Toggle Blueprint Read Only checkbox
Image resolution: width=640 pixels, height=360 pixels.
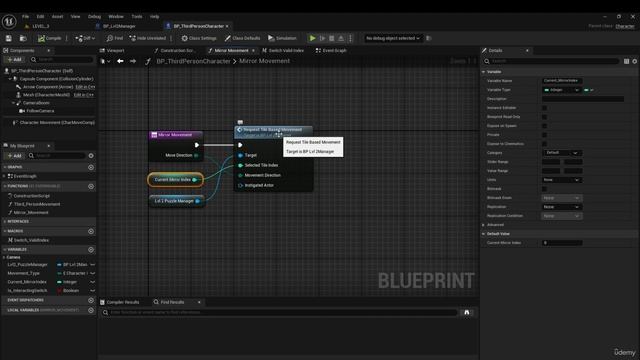click(x=544, y=117)
